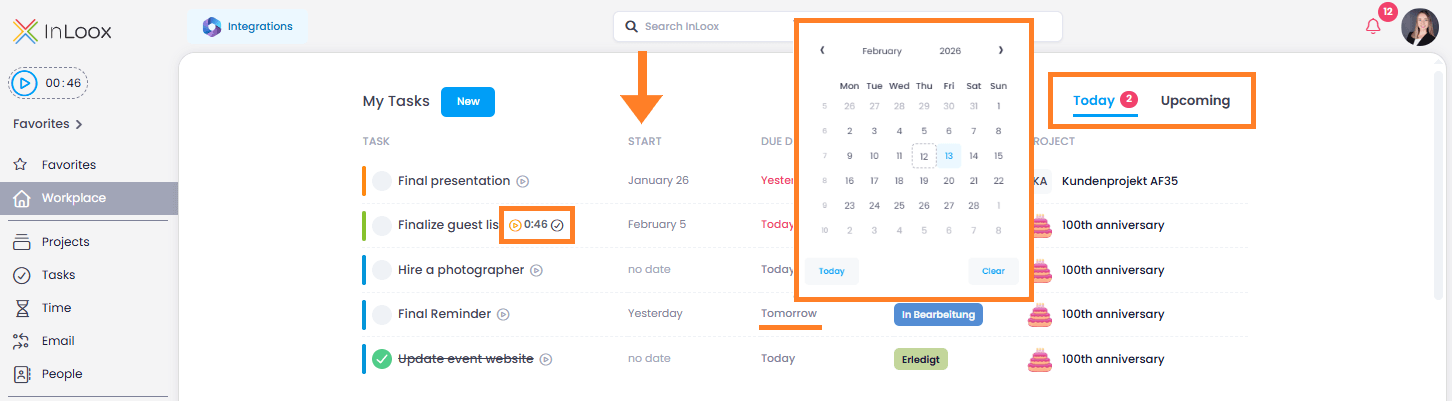Start timer for Hire a photographer task
1452x401 pixels.
coord(537,270)
